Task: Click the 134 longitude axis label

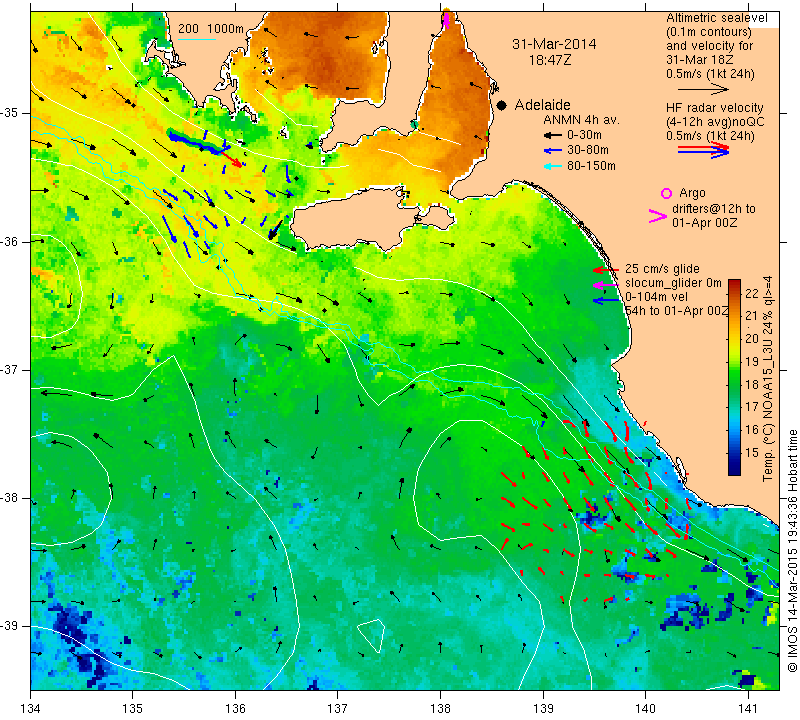Action: [31, 709]
